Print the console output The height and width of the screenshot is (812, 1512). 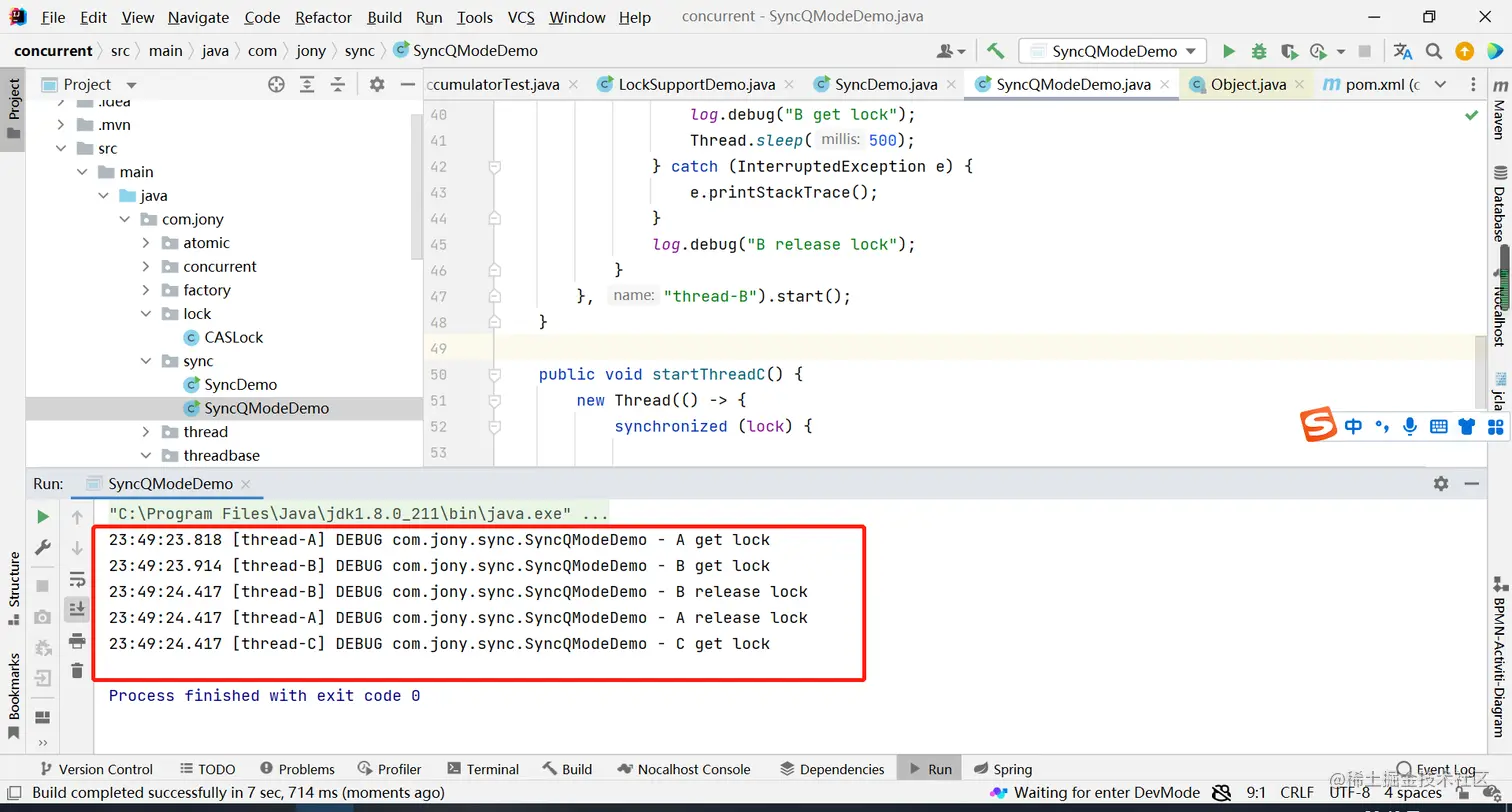tap(77, 640)
